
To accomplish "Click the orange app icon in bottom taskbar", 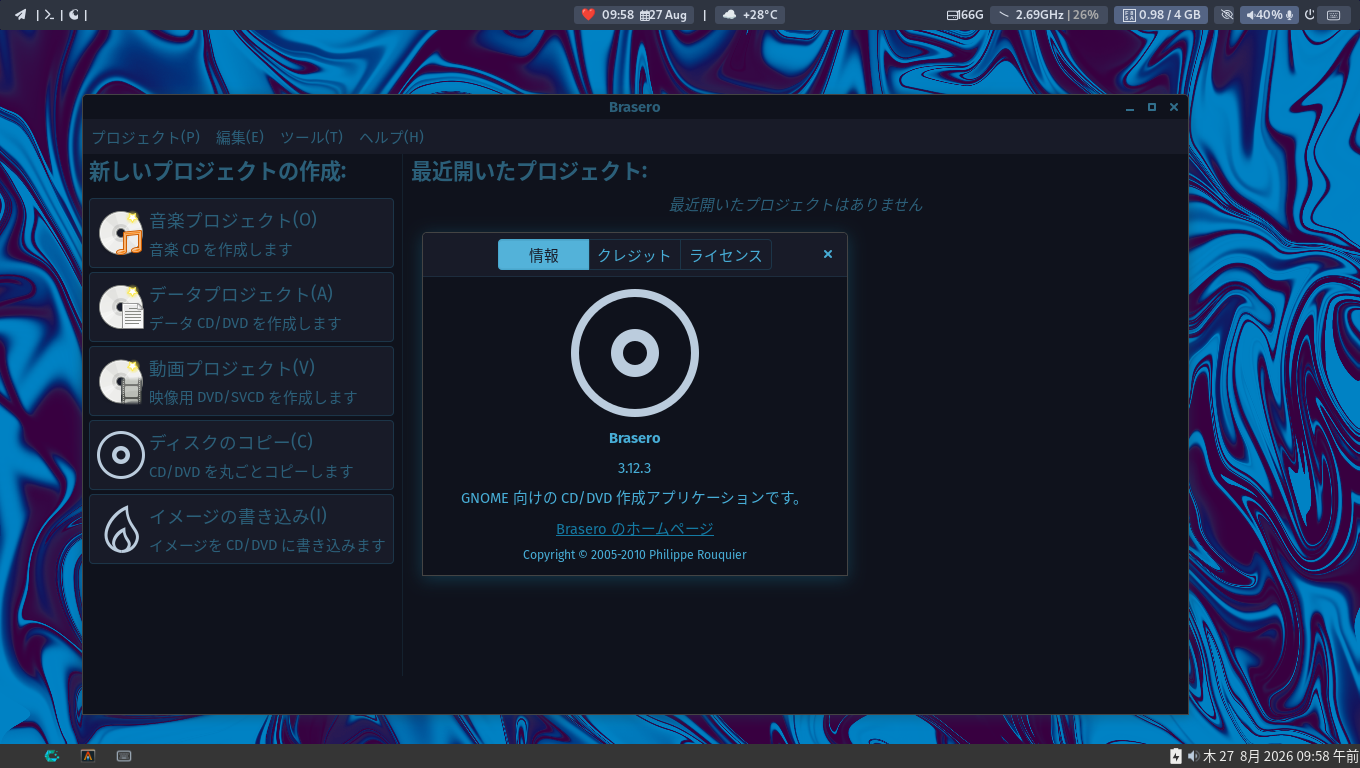I will coord(88,756).
